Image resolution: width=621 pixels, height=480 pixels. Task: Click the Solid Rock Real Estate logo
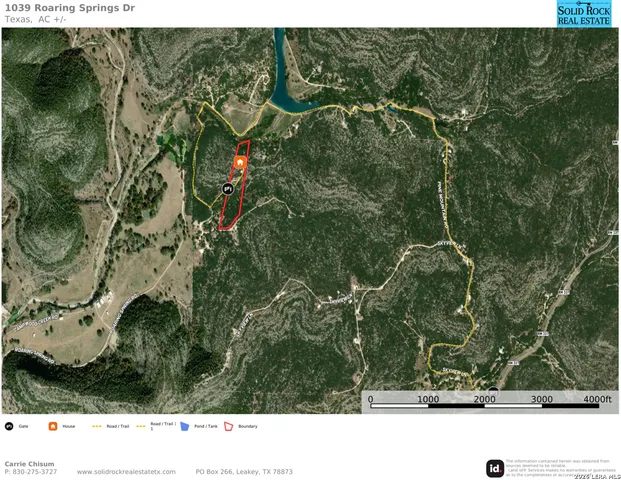583,14
